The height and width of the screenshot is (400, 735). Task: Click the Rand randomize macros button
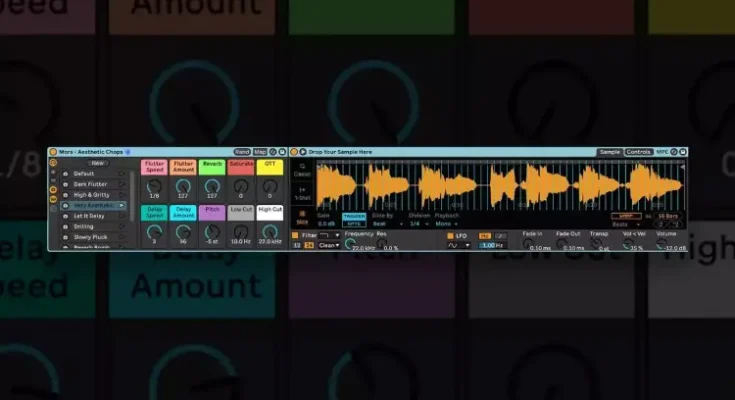pos(242,152)
